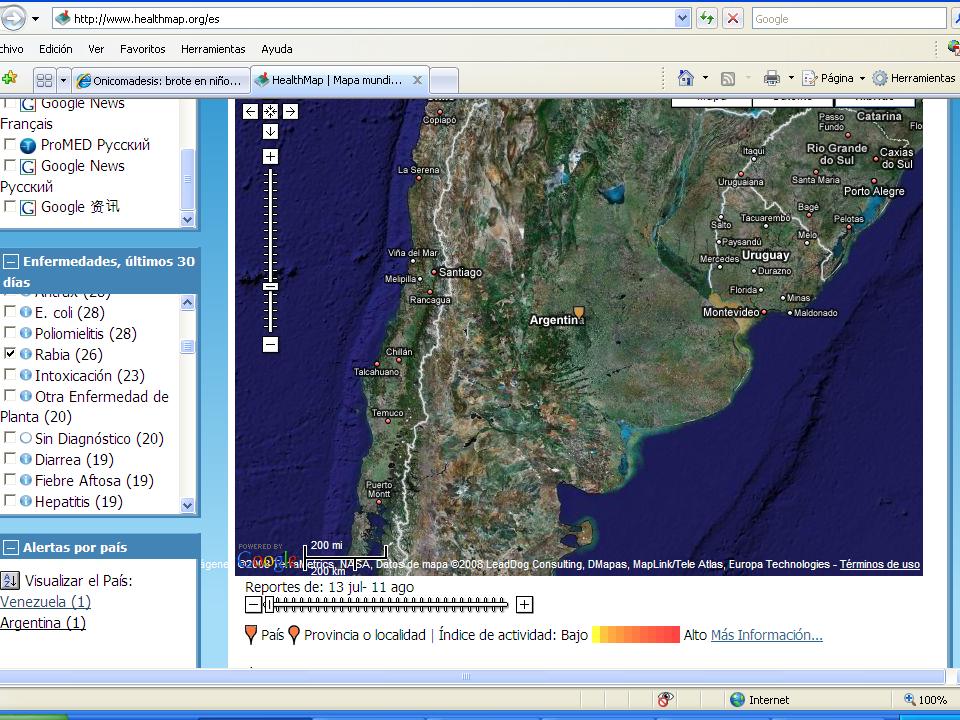The height and width of the screenshot is (720, 960).
Task: Open the Más Información link
Action: coord(766,635)
